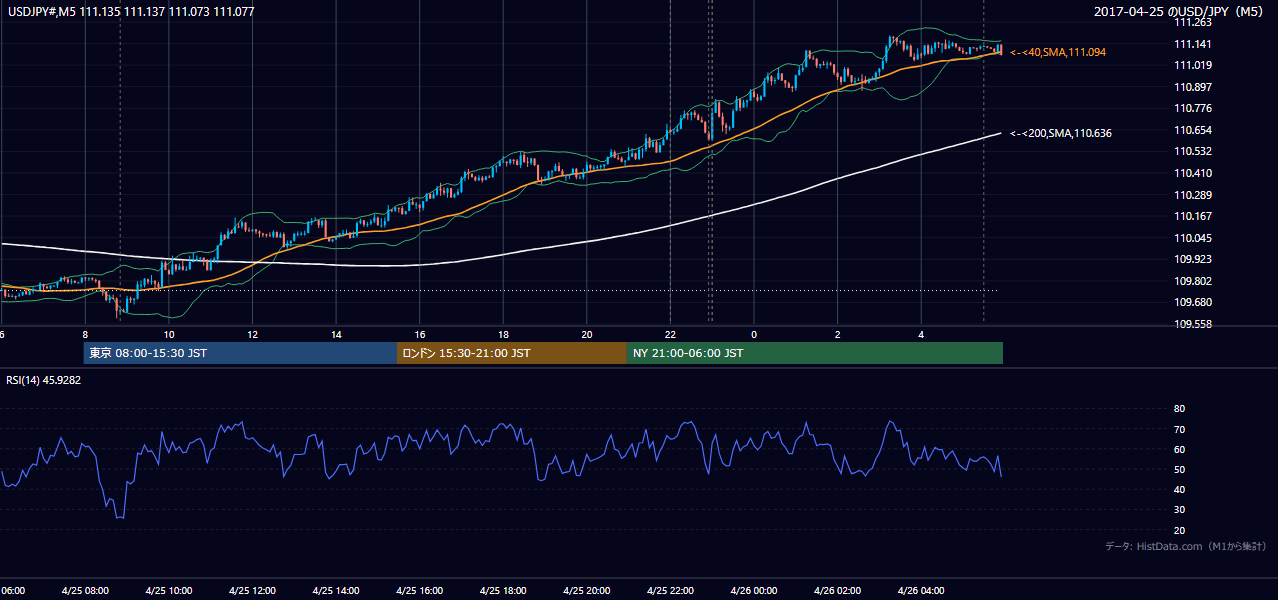Viewport: 1278px width, 600px height.
Task: Select the London 15:30-21:00 JST session bar
Action: pyautogui.click(x=512, y=353)
